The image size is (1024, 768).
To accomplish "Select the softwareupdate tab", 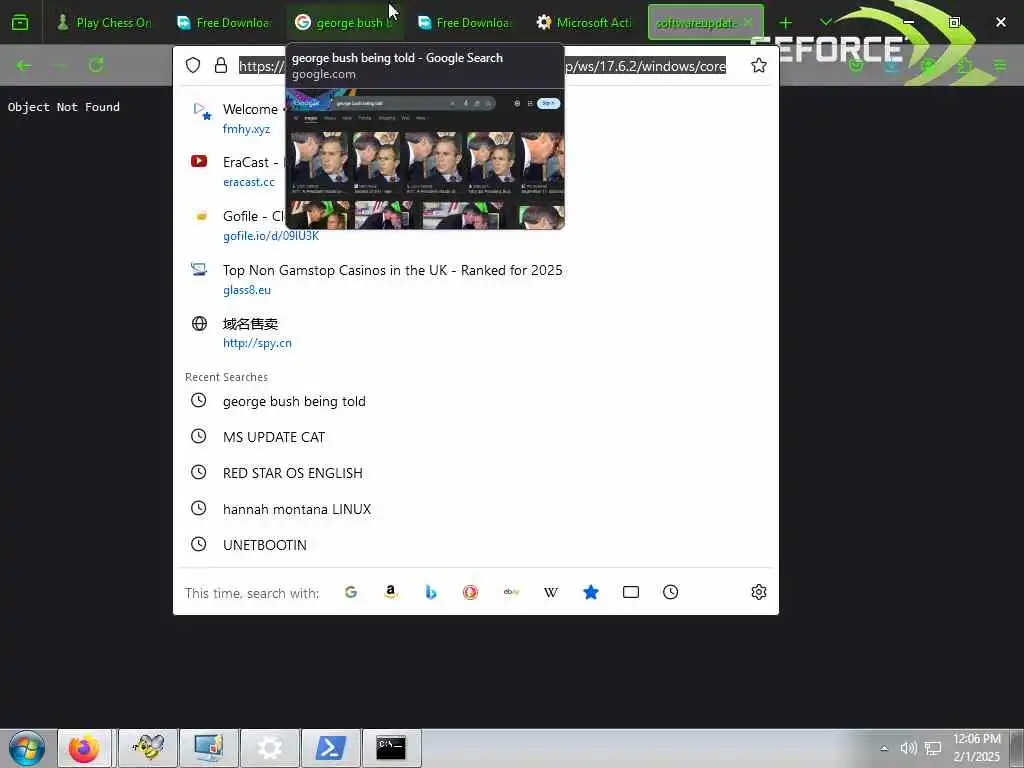I will click(x=696, y=23).
